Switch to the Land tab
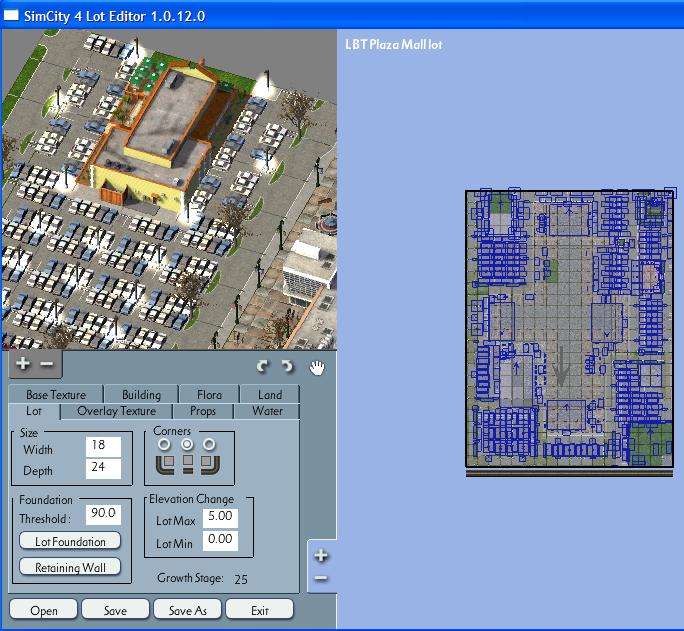 coord(270,394)
